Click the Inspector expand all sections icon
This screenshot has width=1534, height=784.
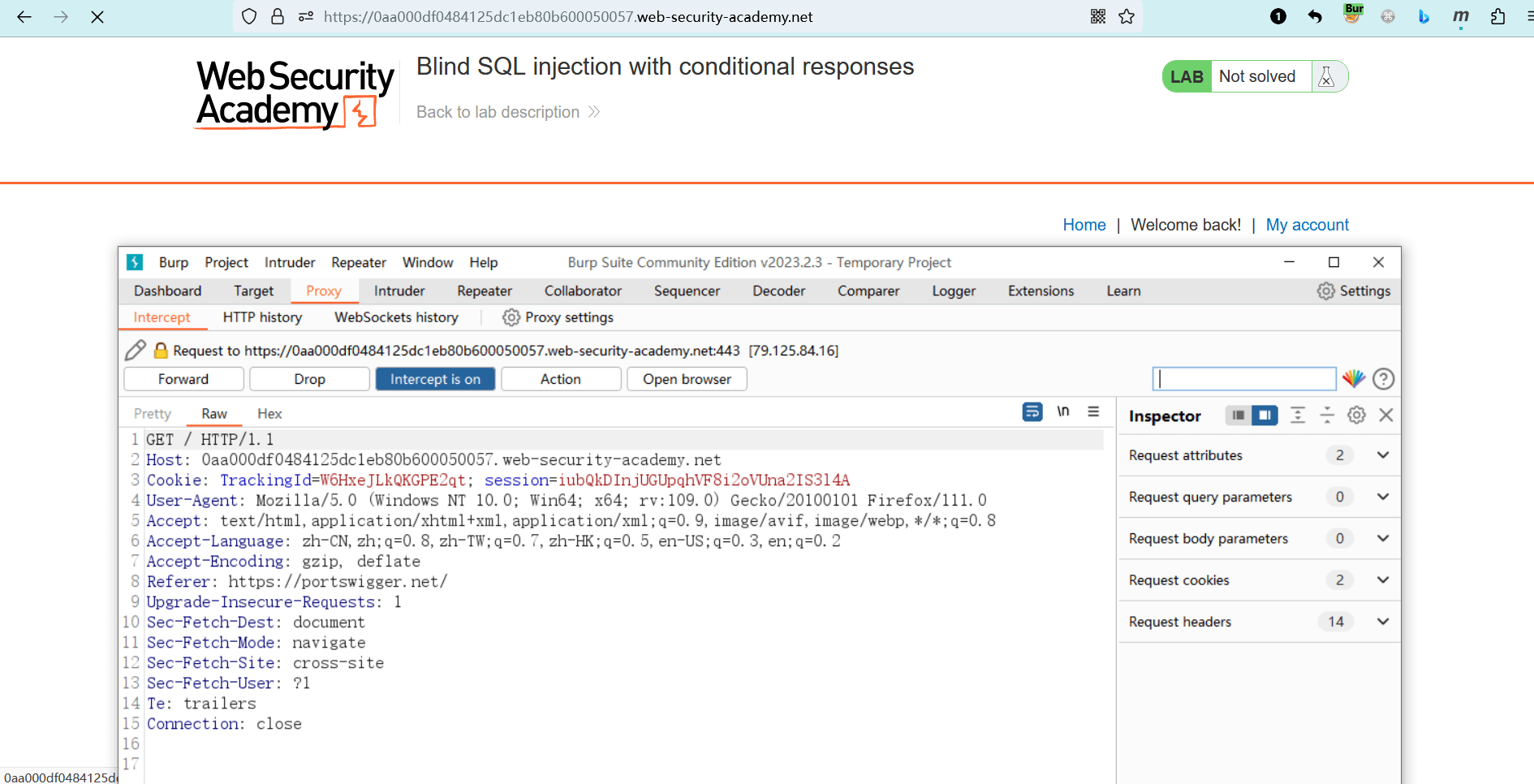coord(1298,416)
